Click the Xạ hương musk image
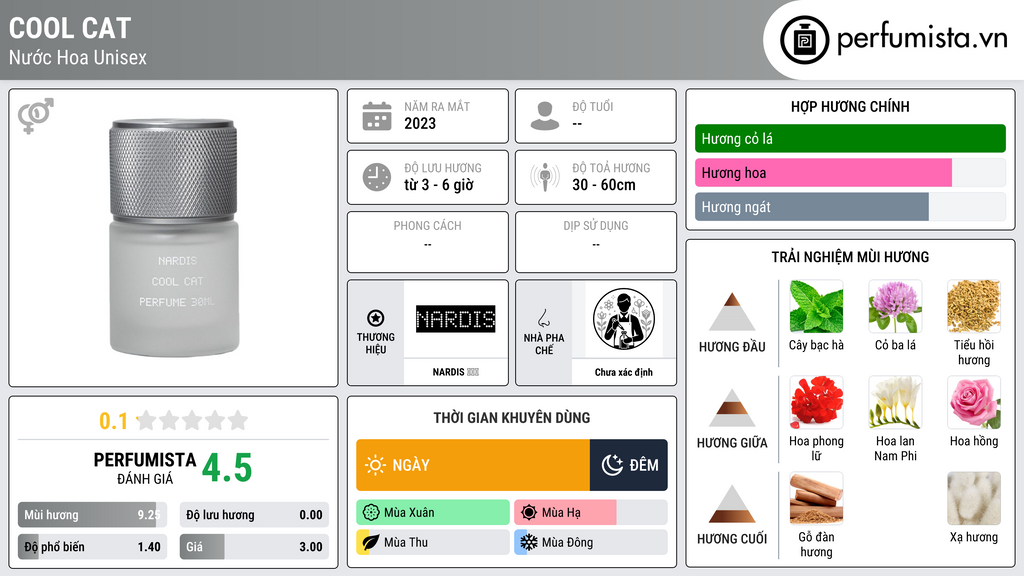Viewport: 1024px width, 576px height. pos(974,499)
